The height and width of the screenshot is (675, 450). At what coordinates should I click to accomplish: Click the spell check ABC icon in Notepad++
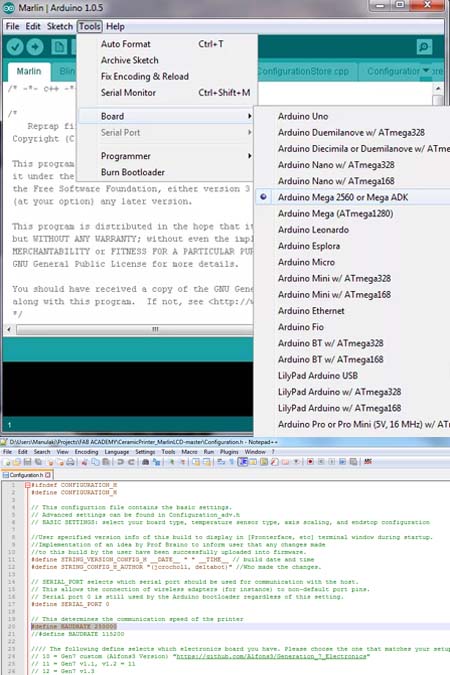pyautogui.click(x=368, y=462)
